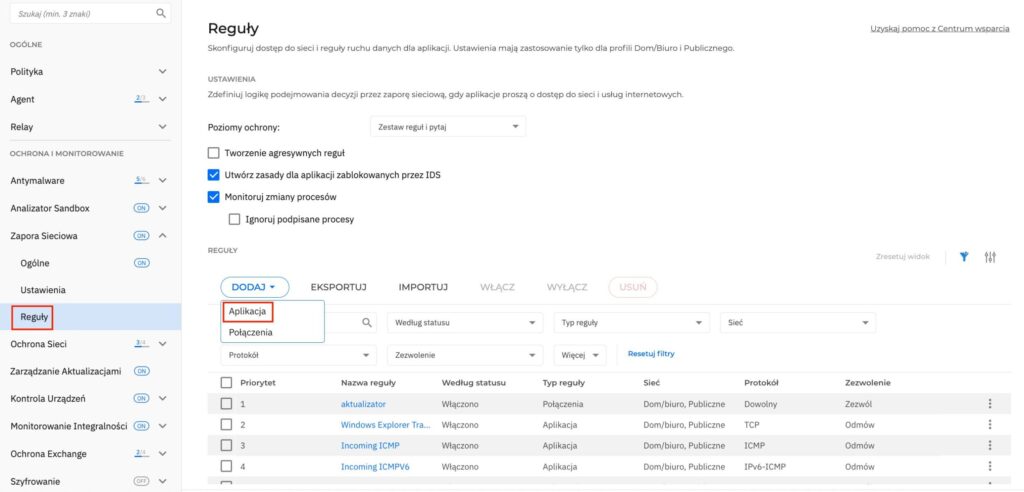Click the DODAJ button

point(255,287)
